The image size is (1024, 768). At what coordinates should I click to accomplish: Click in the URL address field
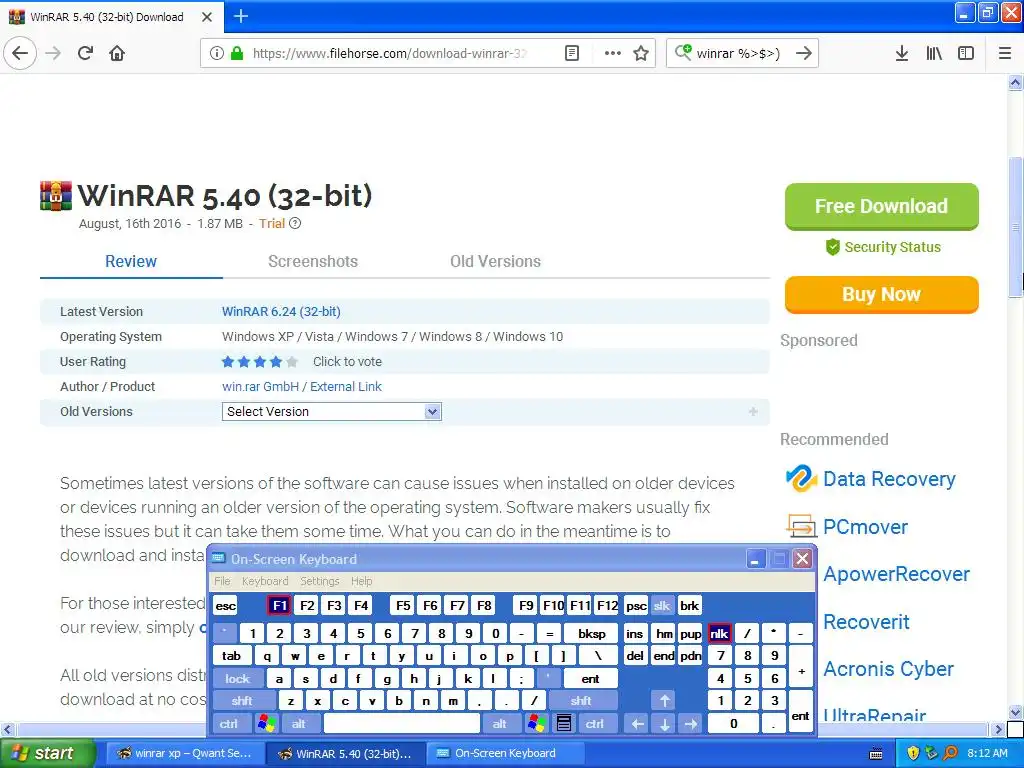coord(389,53)
